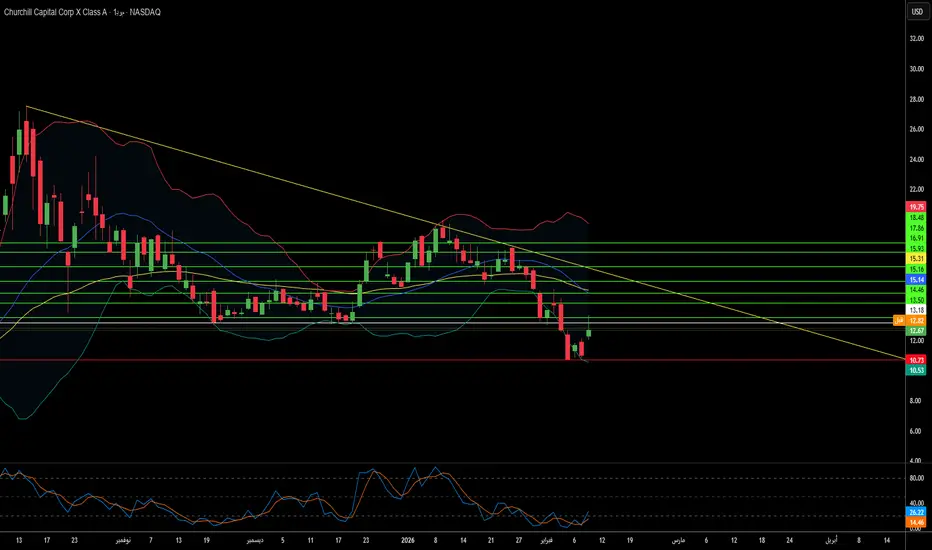Click the latest green candlestick
This screenshot has height=550, width=932.
pos(590,332)
